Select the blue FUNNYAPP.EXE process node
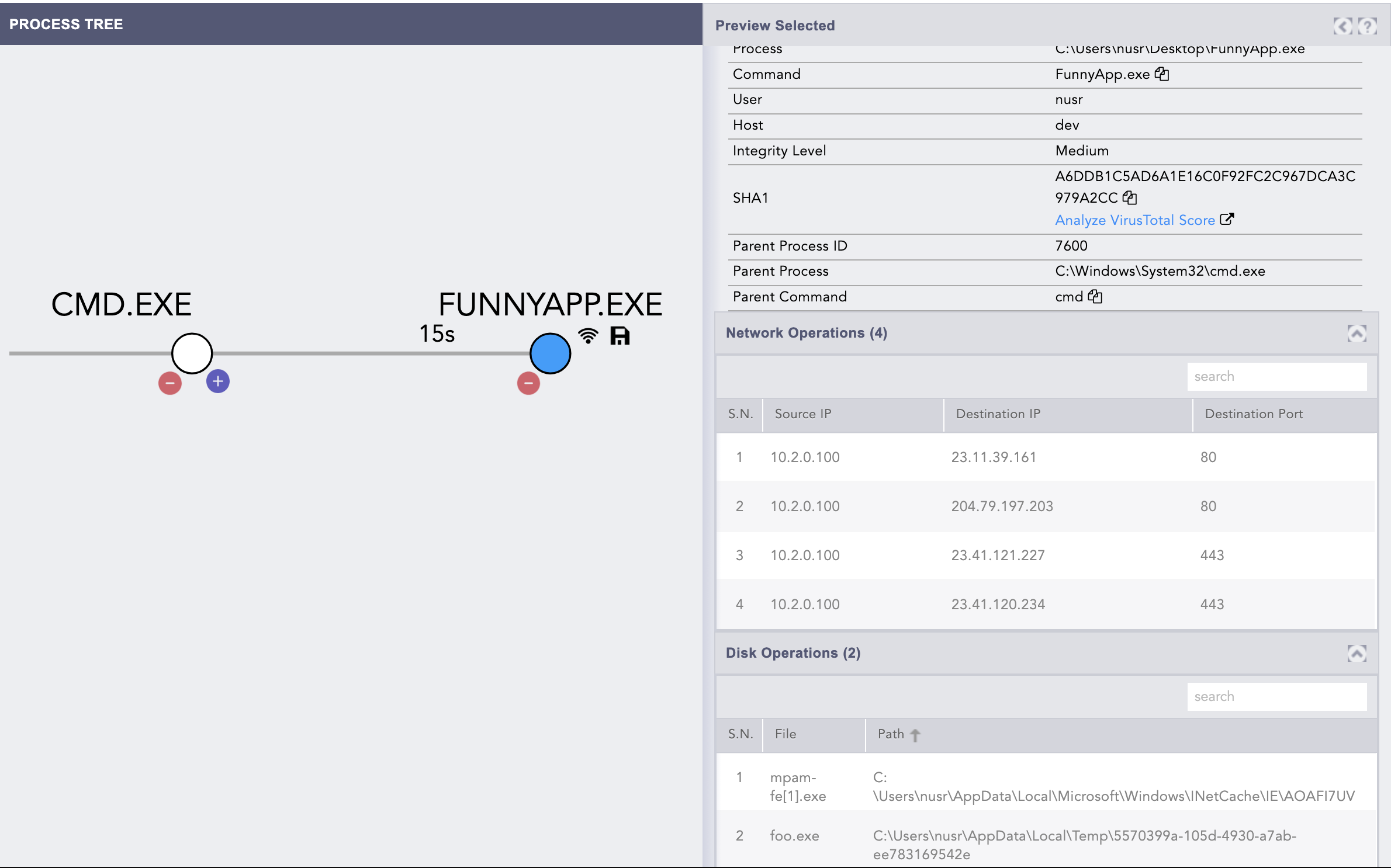This screenshot has width=1391, height=868. tap(550, 353)
